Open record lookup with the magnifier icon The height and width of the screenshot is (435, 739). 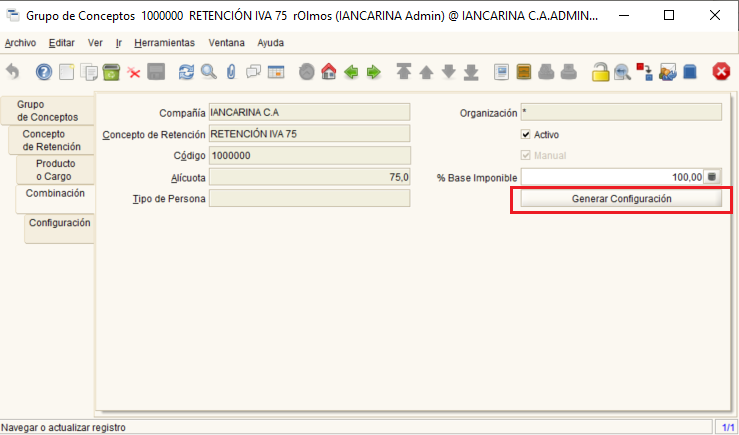209,72
